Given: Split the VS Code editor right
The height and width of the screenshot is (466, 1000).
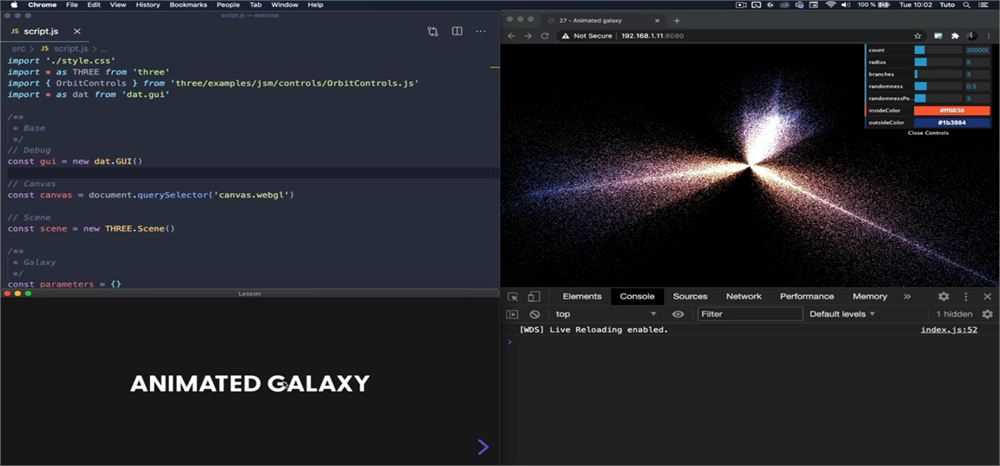Looking at the screenshot, I should [x=457, y=31].
